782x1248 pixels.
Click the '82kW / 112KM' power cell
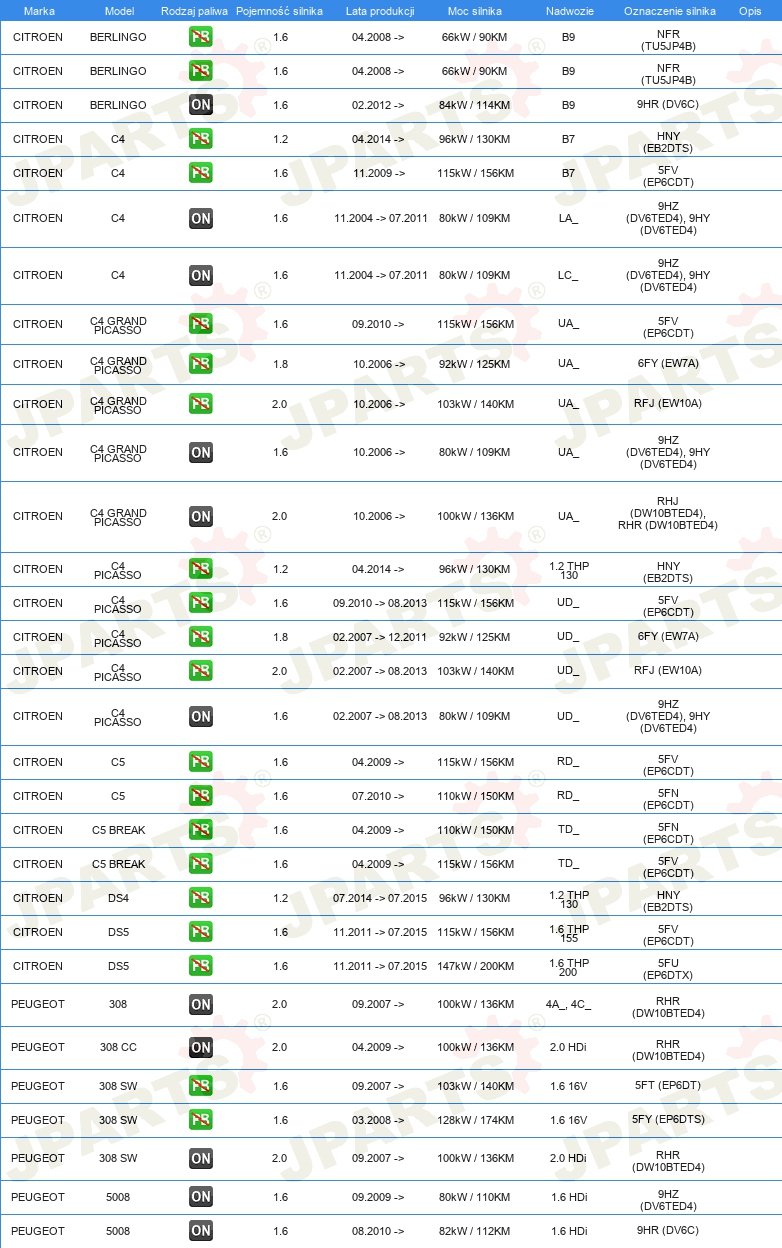click(476, 1231)
